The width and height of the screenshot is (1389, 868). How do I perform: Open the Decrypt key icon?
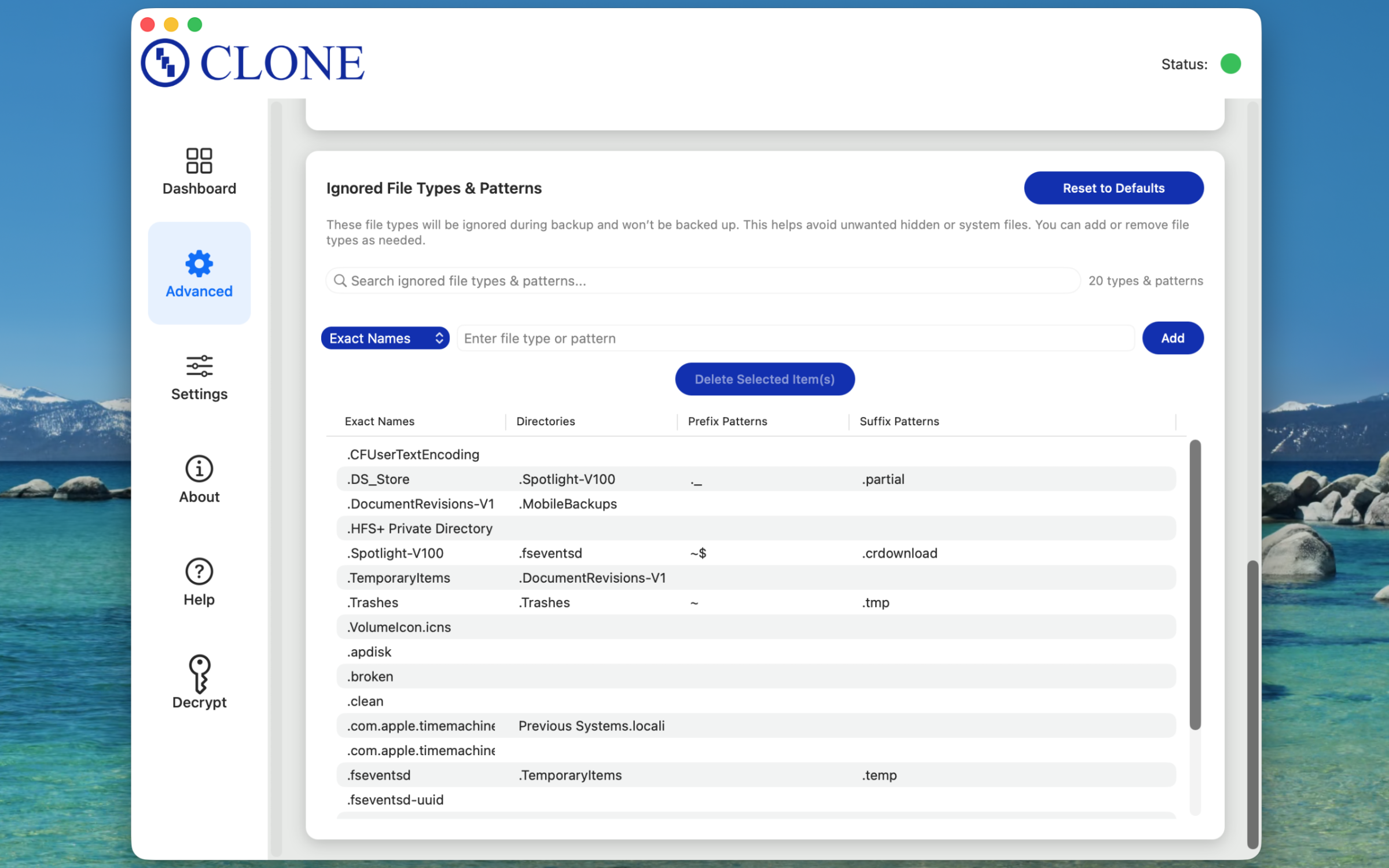[199, 674]
